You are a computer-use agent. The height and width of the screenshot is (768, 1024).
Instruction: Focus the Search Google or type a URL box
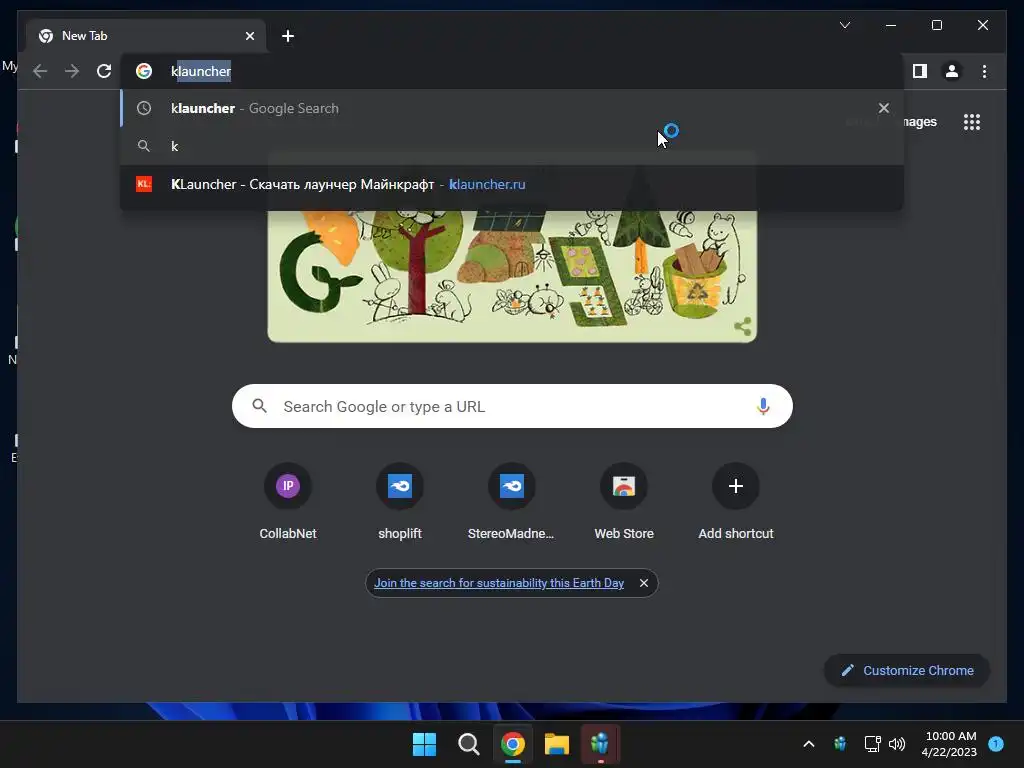coord(512,406)
